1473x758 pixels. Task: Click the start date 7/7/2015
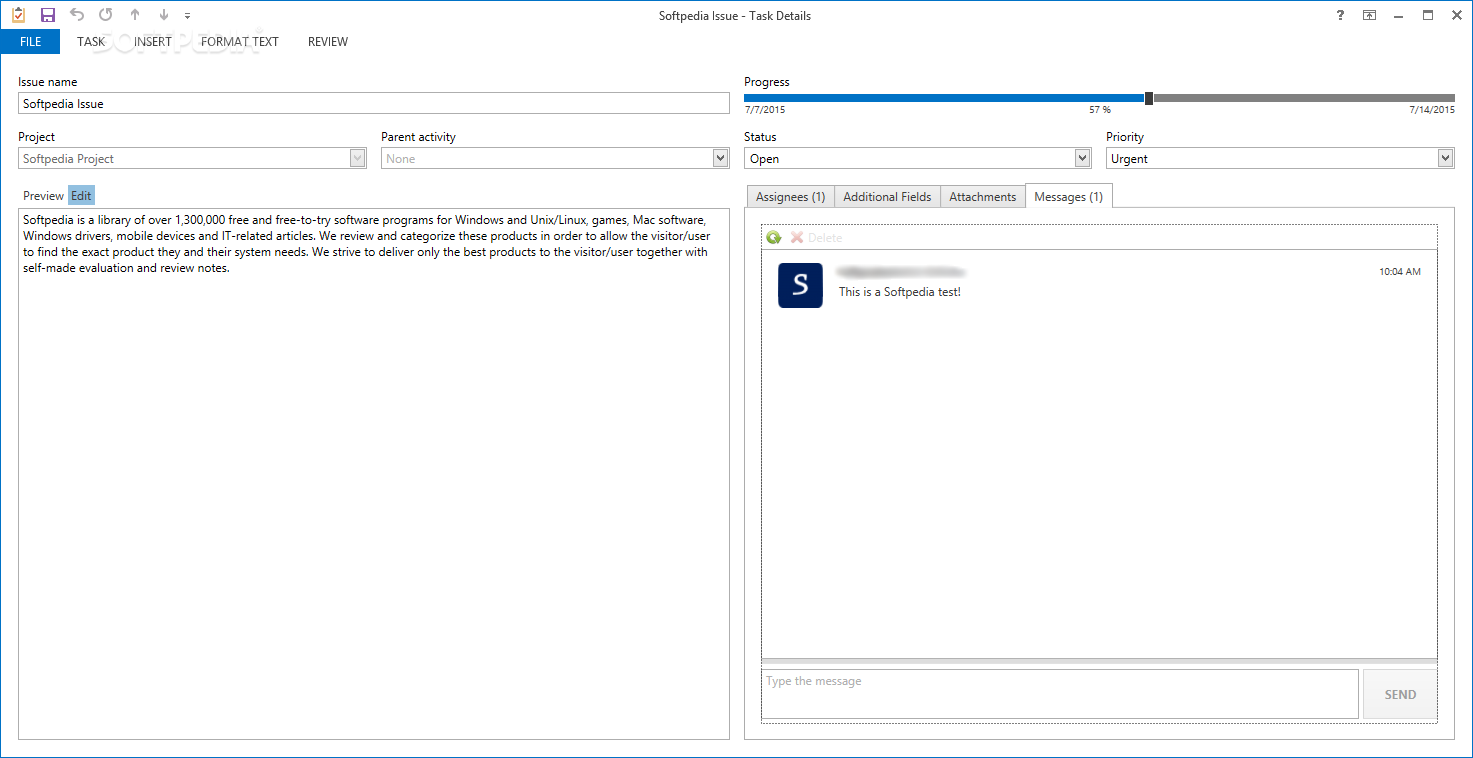[x=765, y=110]
